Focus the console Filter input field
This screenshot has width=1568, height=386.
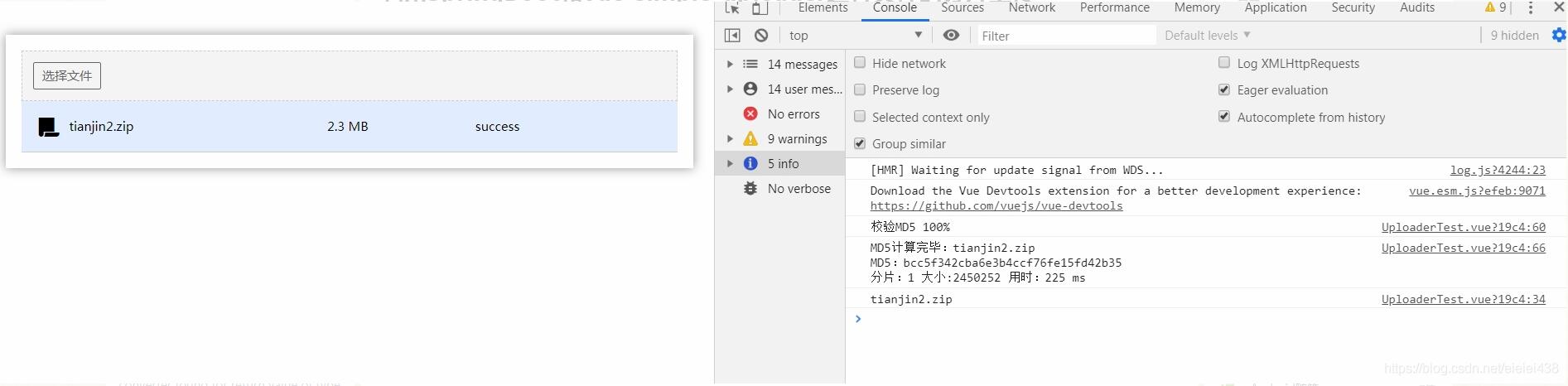(1066, 36)
